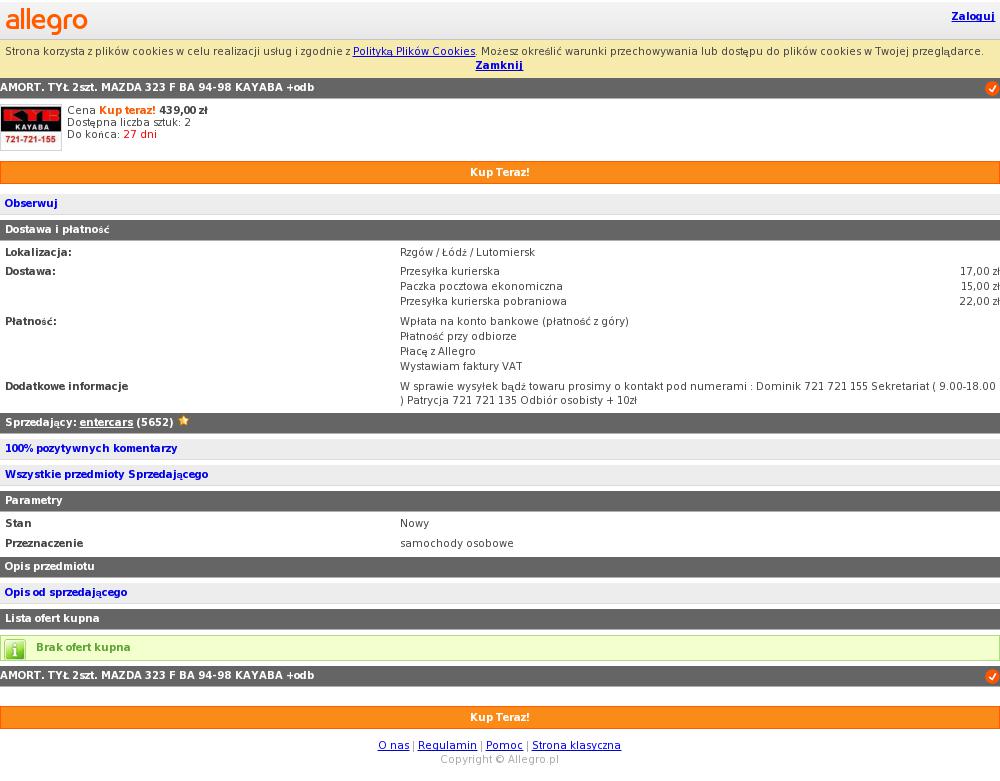This screenshot has width=1000, height=781.
Task: Click Płacę z Allegro text
Action: click(x=438, y=351)
